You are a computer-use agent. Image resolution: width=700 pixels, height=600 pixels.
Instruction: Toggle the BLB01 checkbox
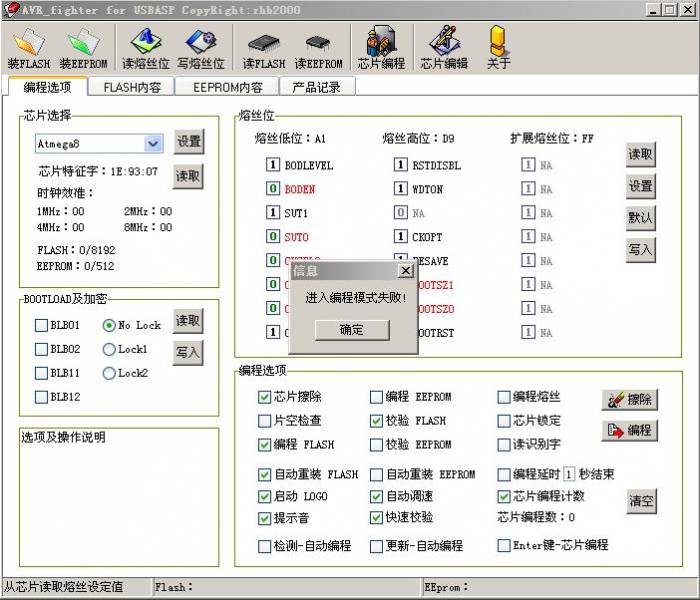(x=41, y=325)
